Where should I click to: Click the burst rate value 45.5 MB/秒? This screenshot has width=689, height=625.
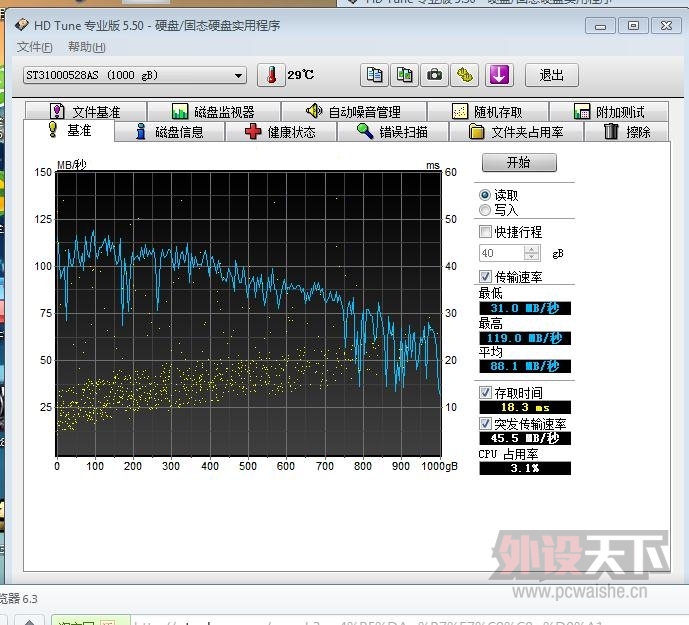(525, 438)
